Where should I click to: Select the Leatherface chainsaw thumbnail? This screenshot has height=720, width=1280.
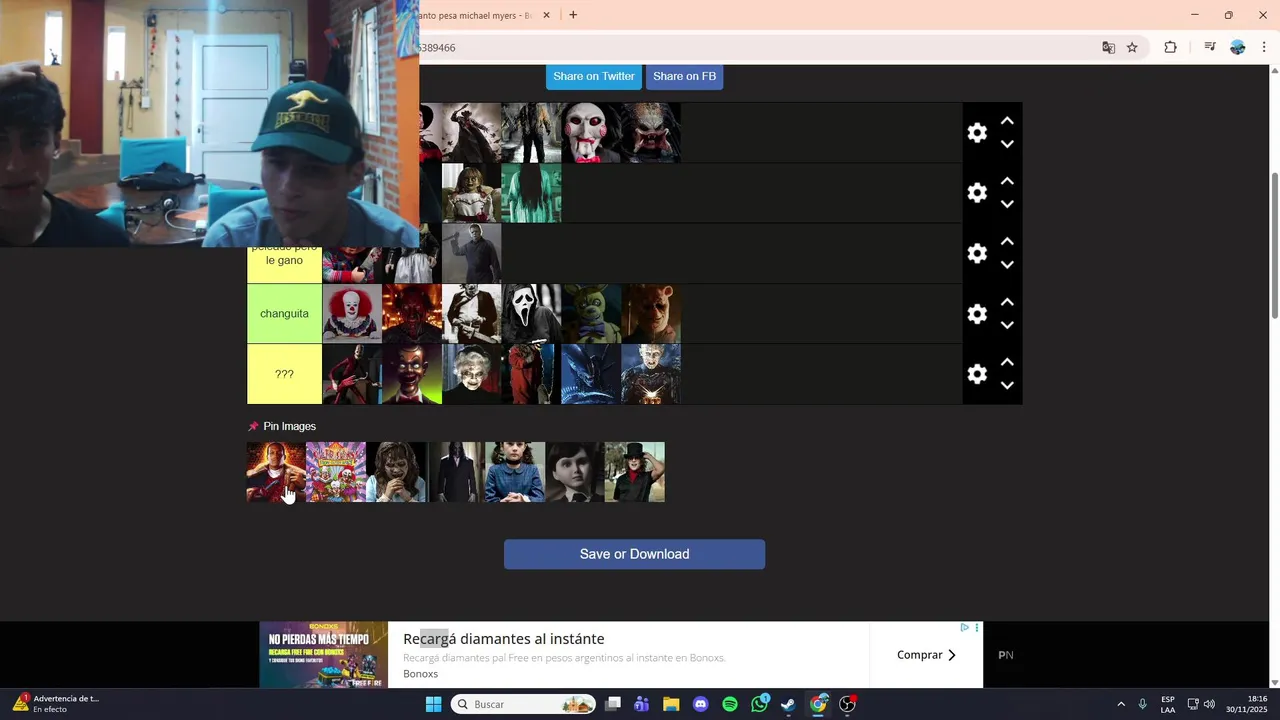pos(471,314)
